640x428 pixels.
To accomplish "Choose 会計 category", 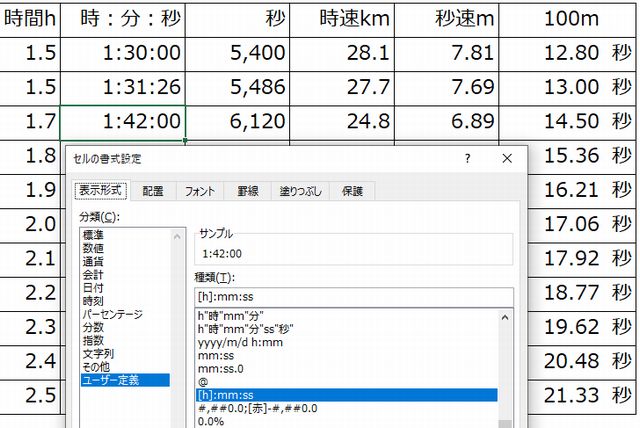I will (125, 275).
